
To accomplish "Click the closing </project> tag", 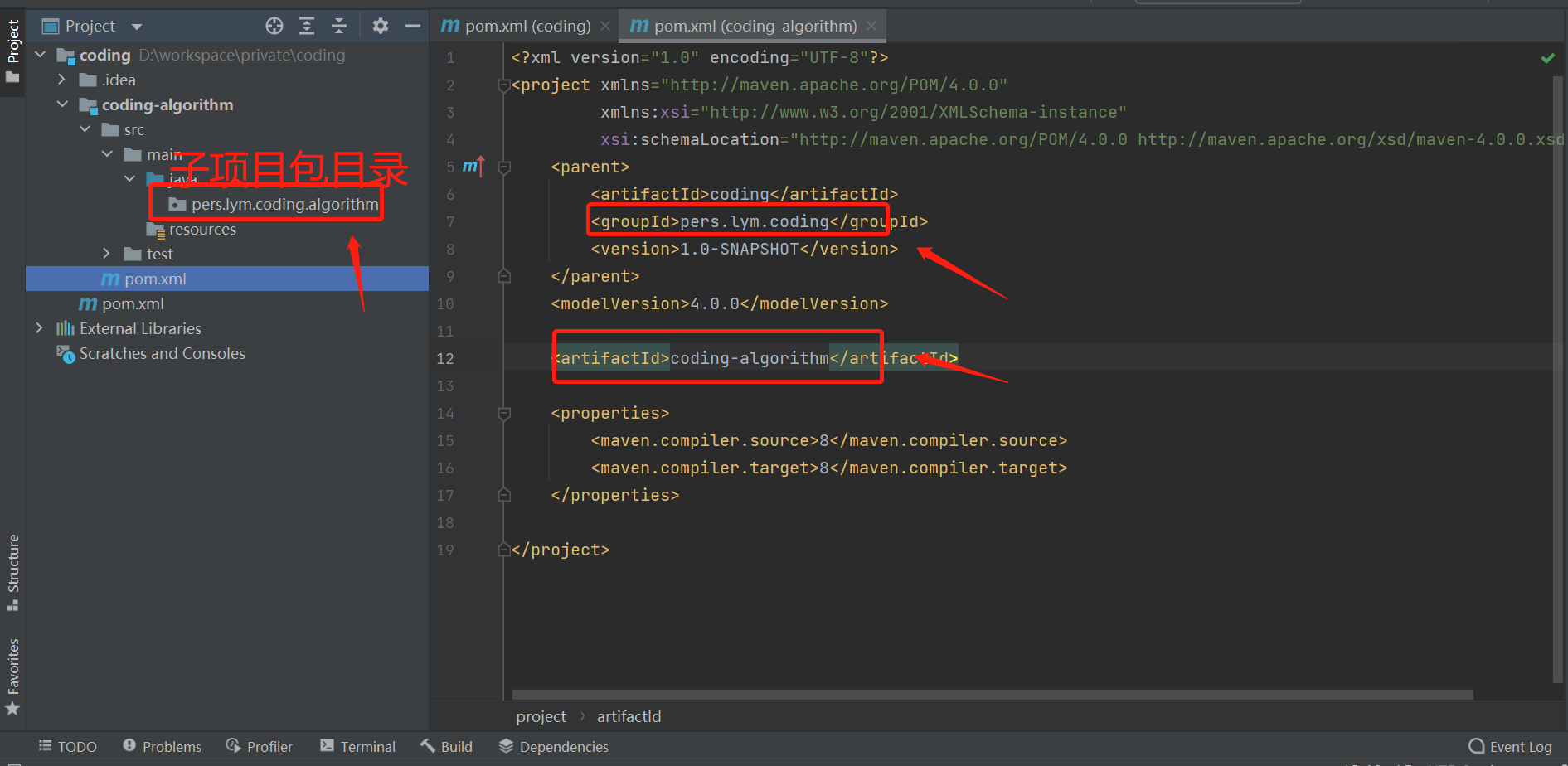I will [x=561, y=550].
